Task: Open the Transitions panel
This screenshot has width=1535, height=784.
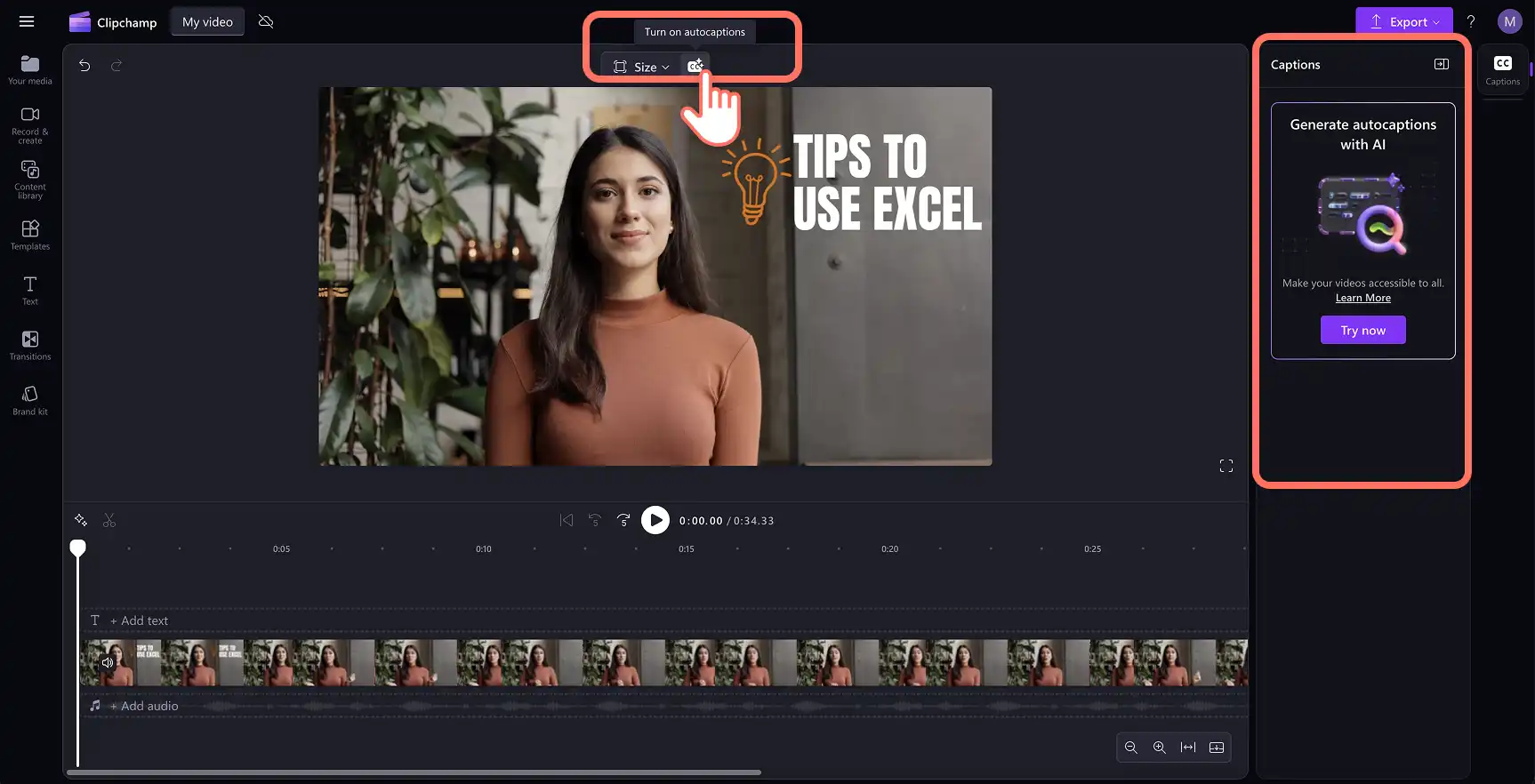Action: (30, 346)
